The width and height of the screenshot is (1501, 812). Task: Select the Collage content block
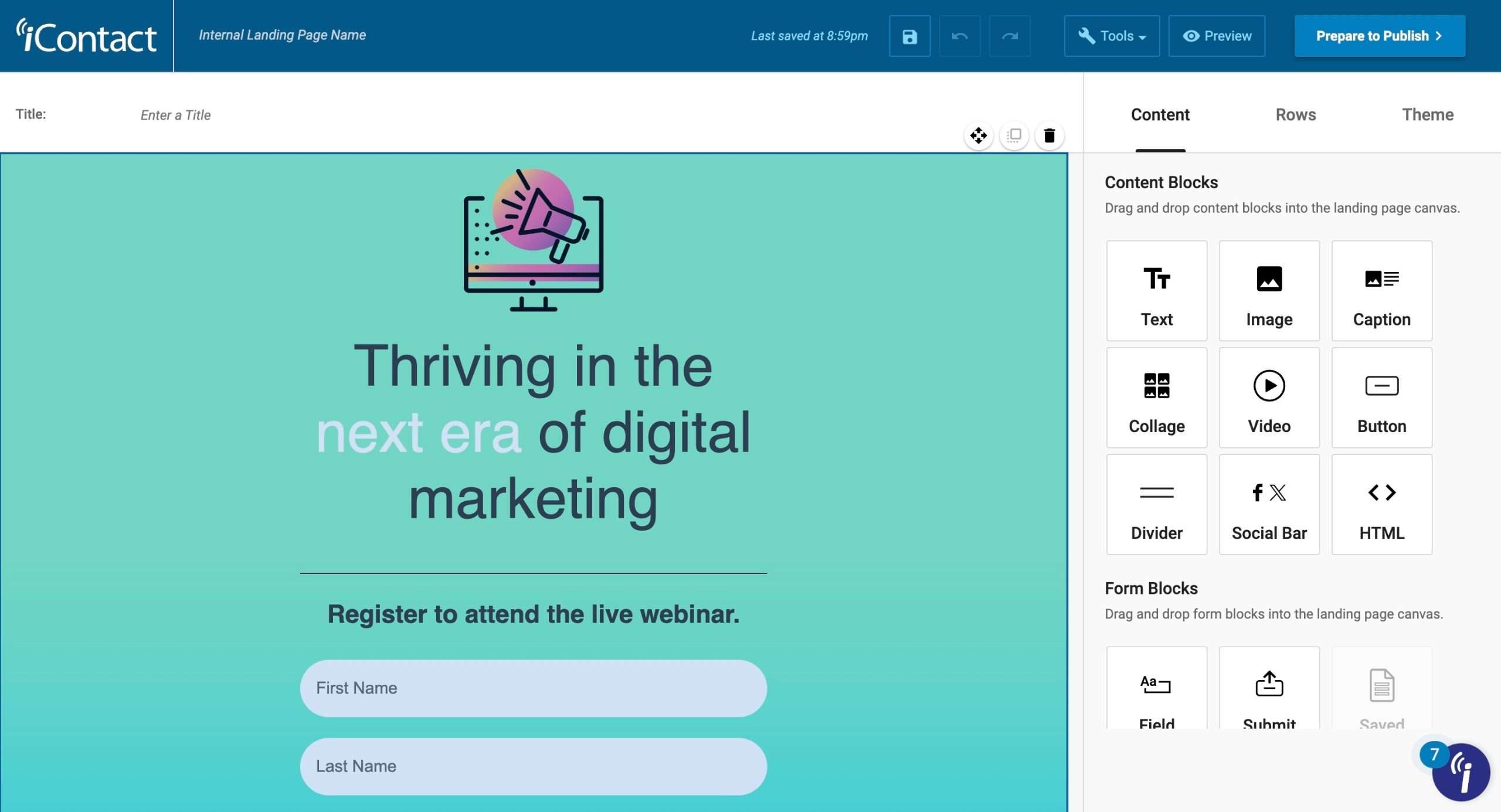(x=1156, y=397)
